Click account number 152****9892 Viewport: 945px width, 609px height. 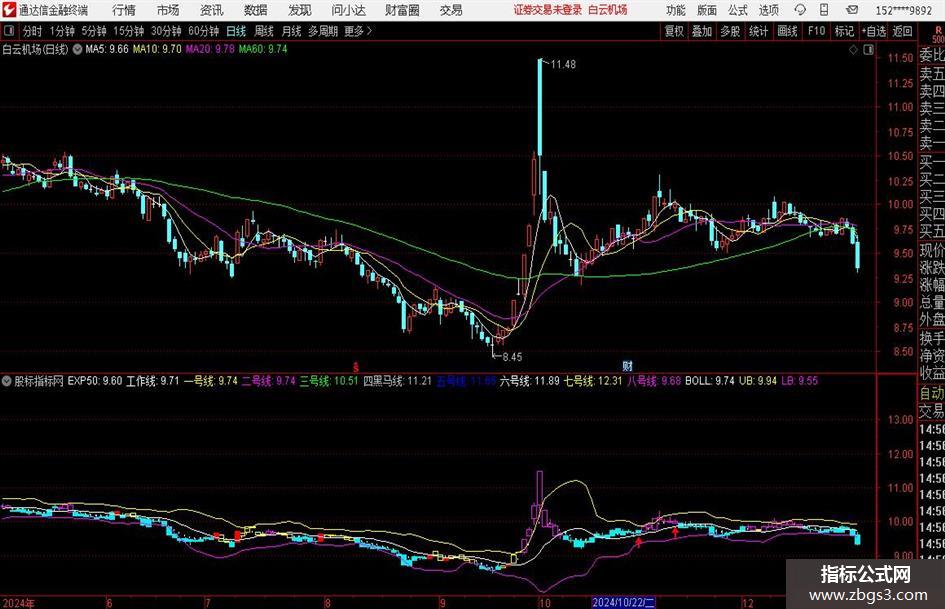903,10
